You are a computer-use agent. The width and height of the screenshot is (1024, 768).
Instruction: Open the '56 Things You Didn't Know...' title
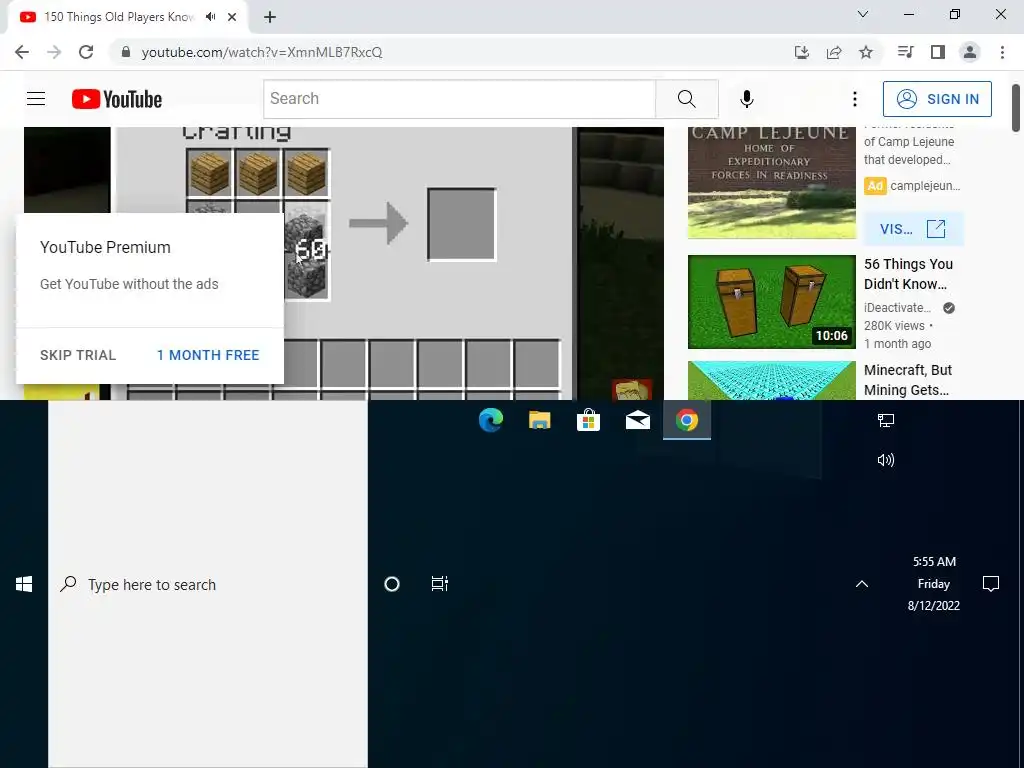tap(908, 274)
